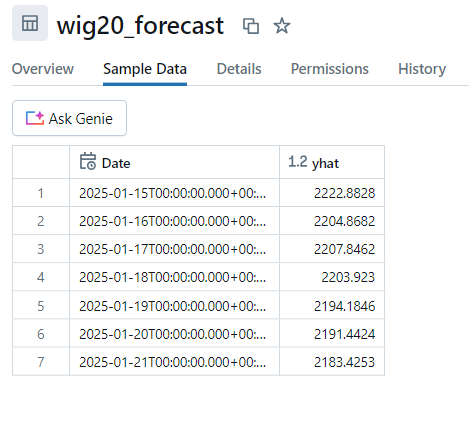Screen dimensions: 469x423
Task: Click date cell 2025-01-20T00:00:00.000
Action: coord(174,333)
